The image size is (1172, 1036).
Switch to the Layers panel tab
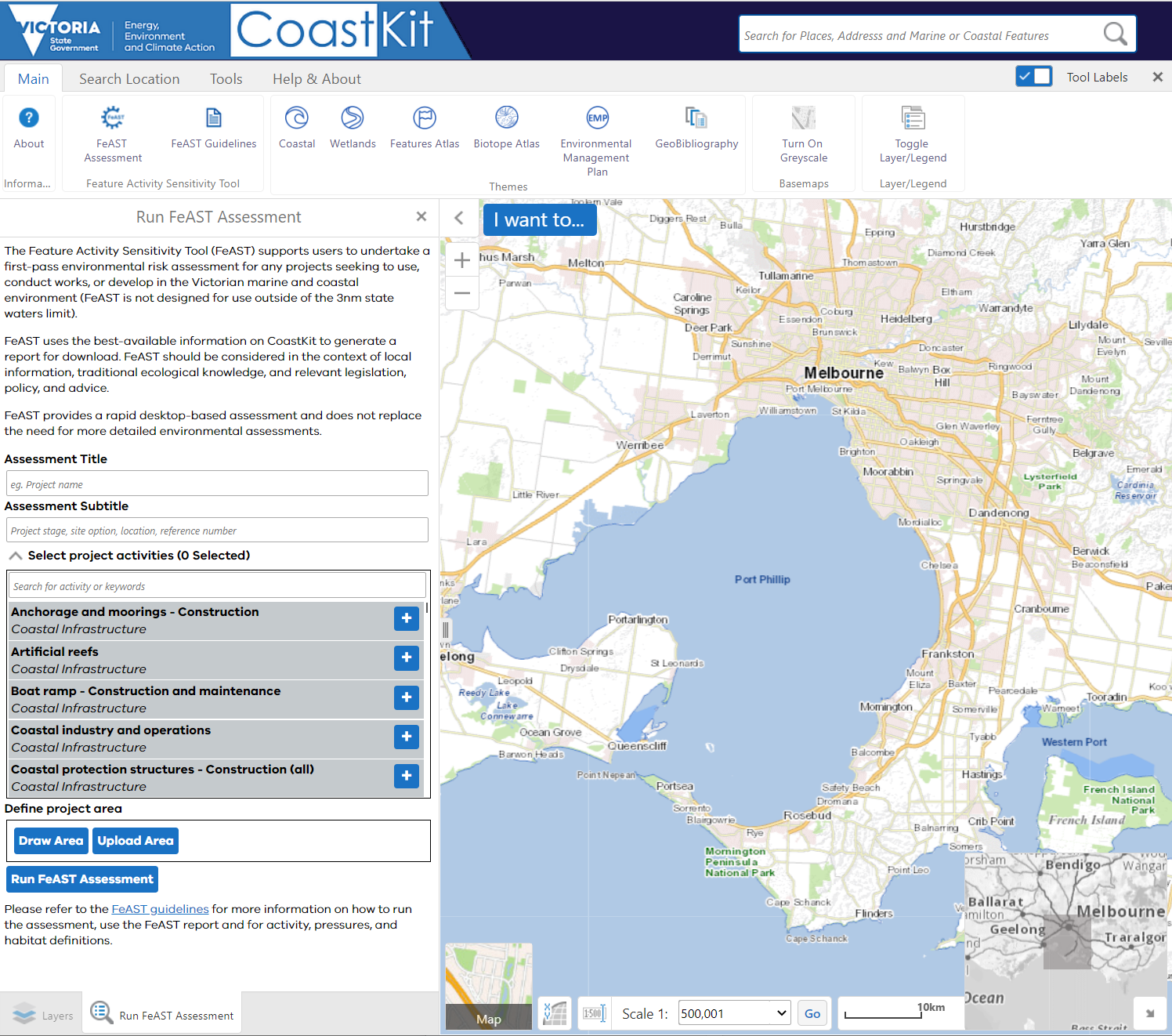point(42,1015)
